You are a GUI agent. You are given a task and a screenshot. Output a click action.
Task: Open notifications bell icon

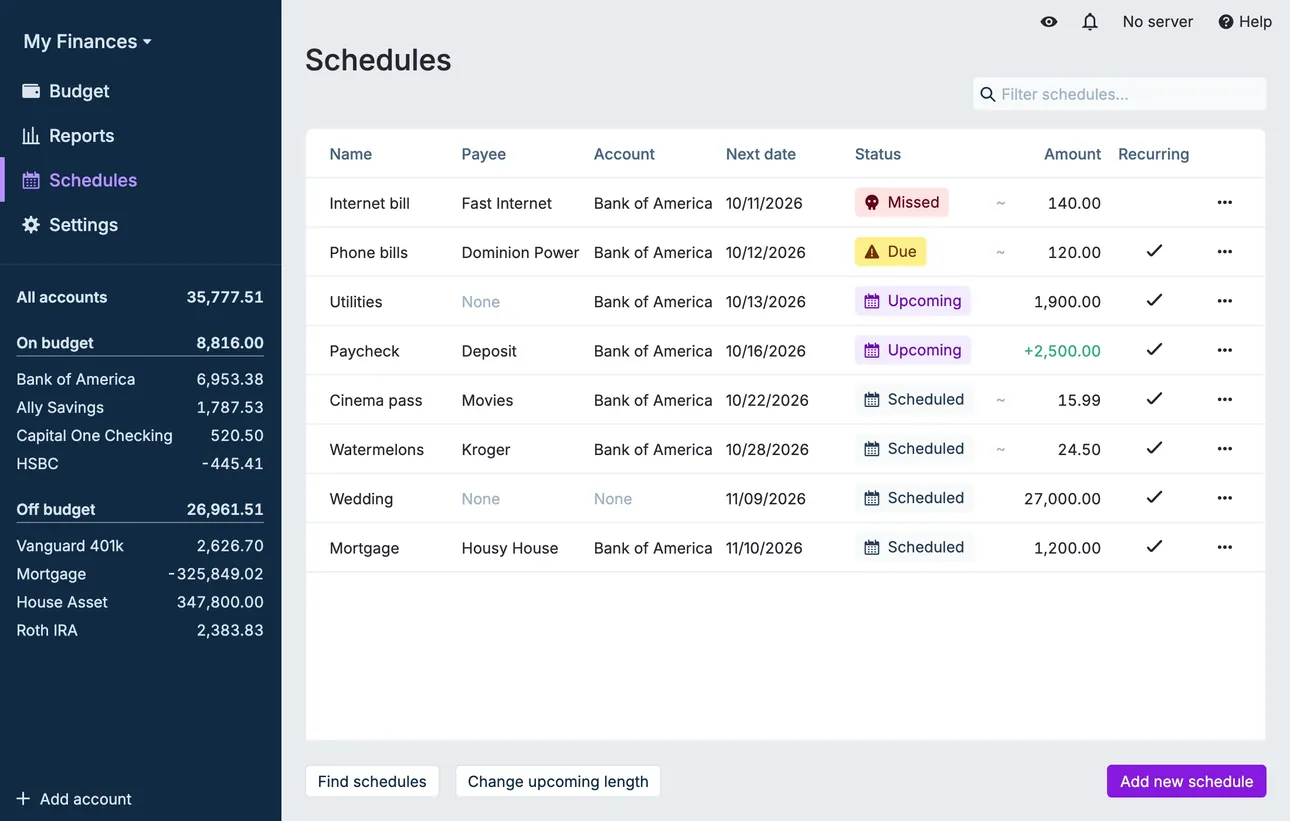pos(1090,22)
